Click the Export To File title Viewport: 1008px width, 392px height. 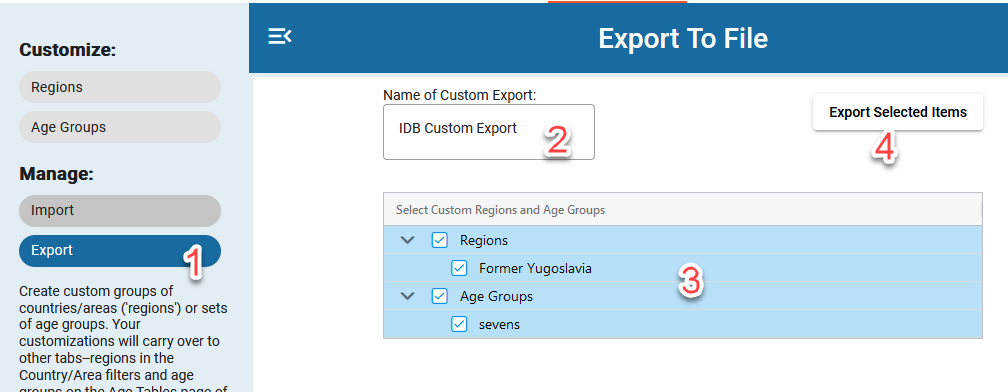click(x=683, y=39)
